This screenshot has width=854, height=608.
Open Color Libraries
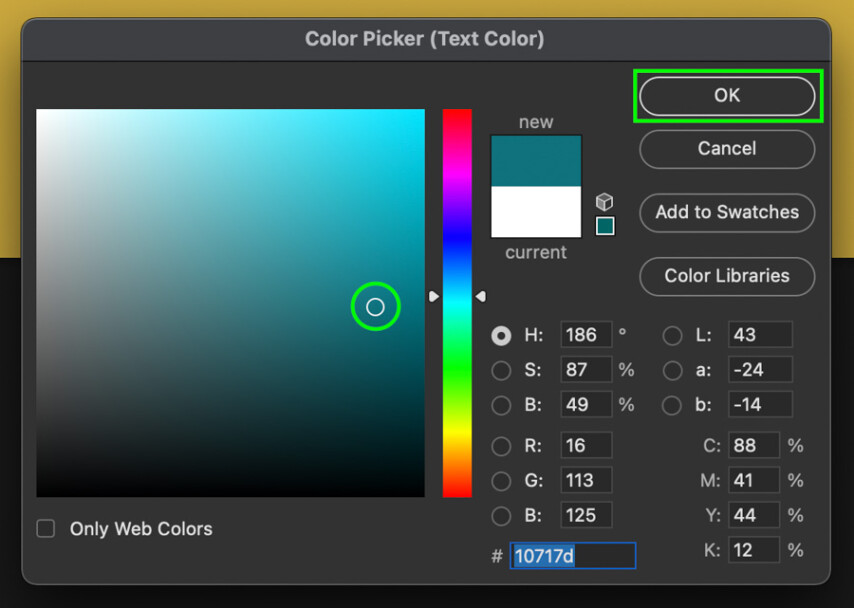[727, 276]
